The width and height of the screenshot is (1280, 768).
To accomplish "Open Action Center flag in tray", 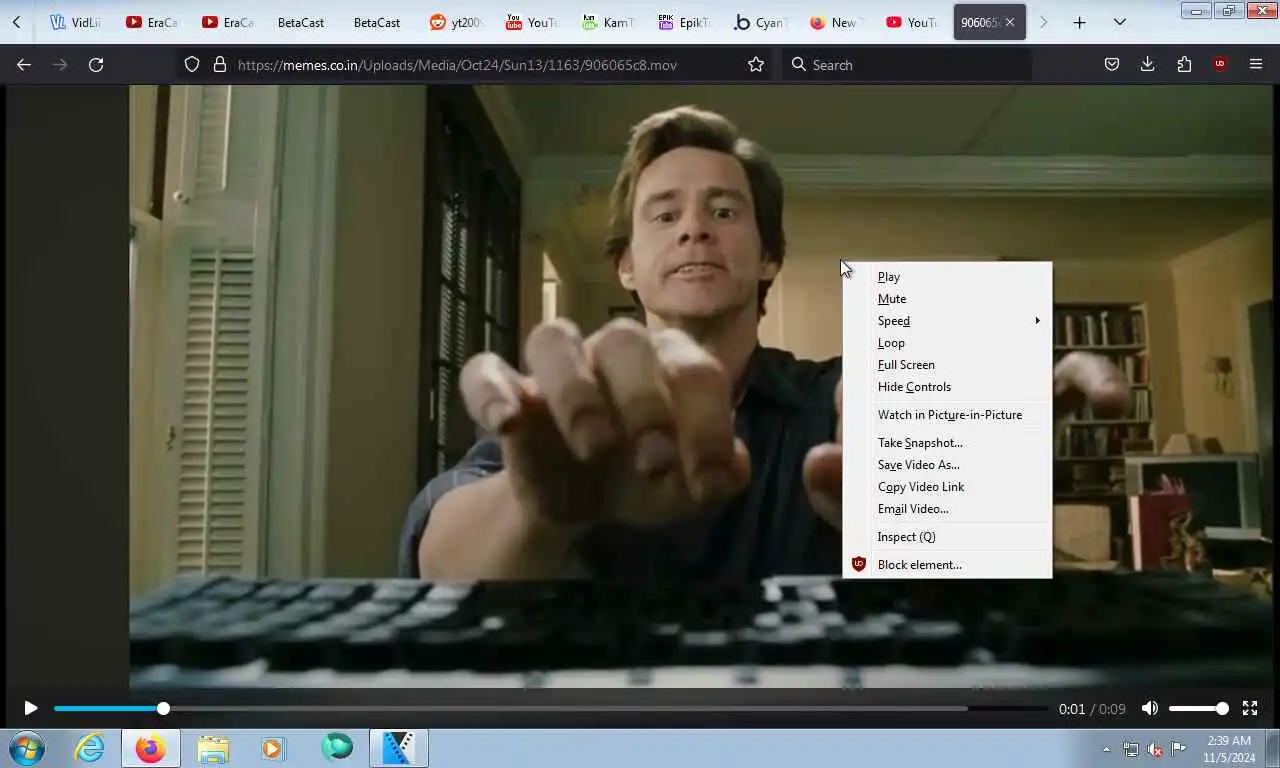I will 1179,749.
